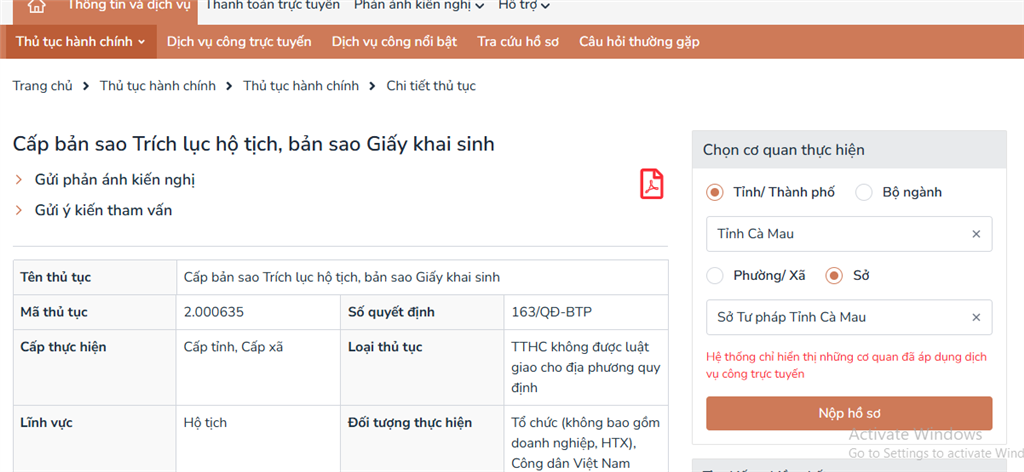This screenshot has height=472, width=1024.
Task: Select the Hộ tịch field value
Action: 205,423
